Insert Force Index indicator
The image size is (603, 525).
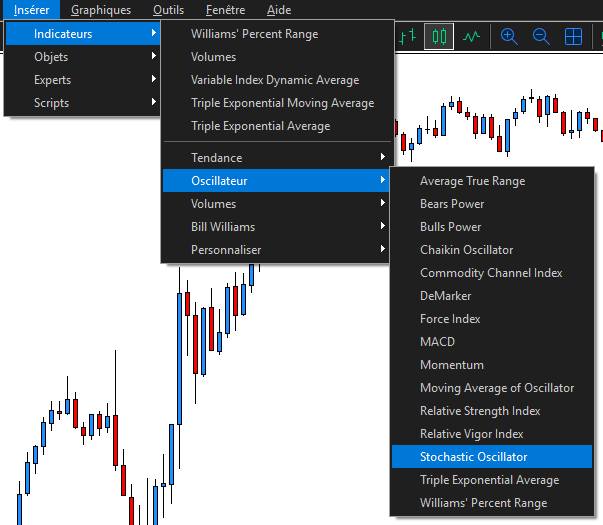click(492, 319)
